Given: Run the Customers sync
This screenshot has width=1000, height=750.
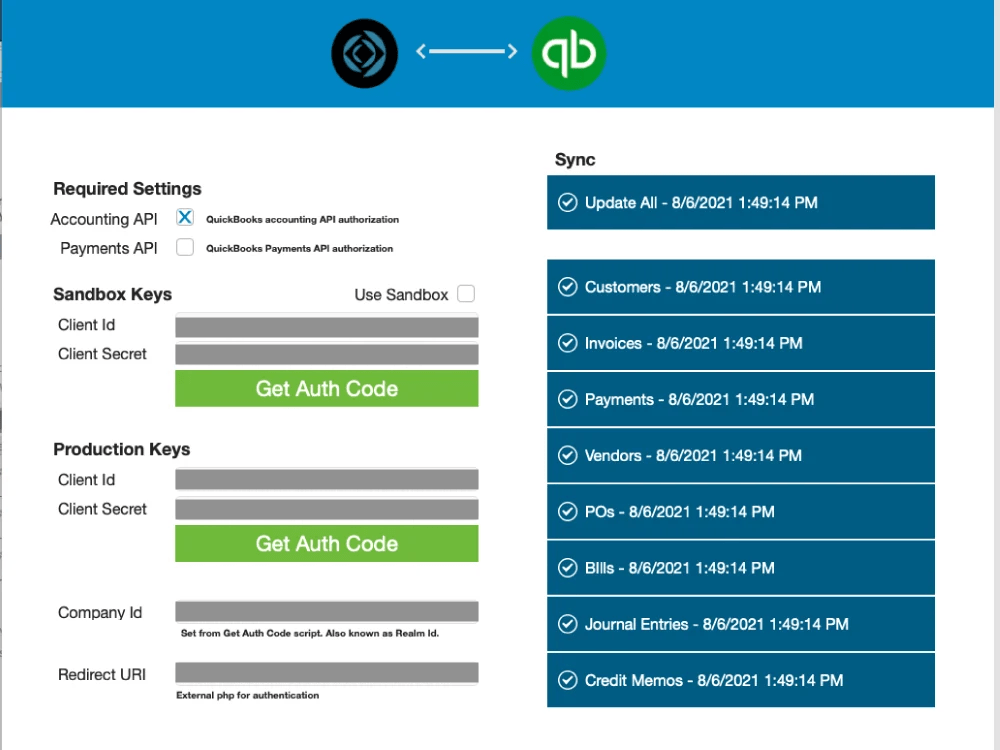Looking at the screenshot, I should [740, 287].
